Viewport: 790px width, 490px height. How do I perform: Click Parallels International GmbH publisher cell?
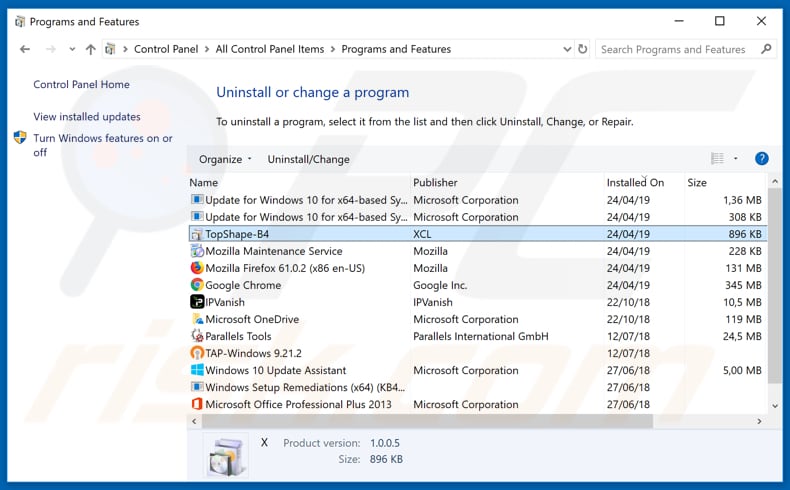click(481, 336)
